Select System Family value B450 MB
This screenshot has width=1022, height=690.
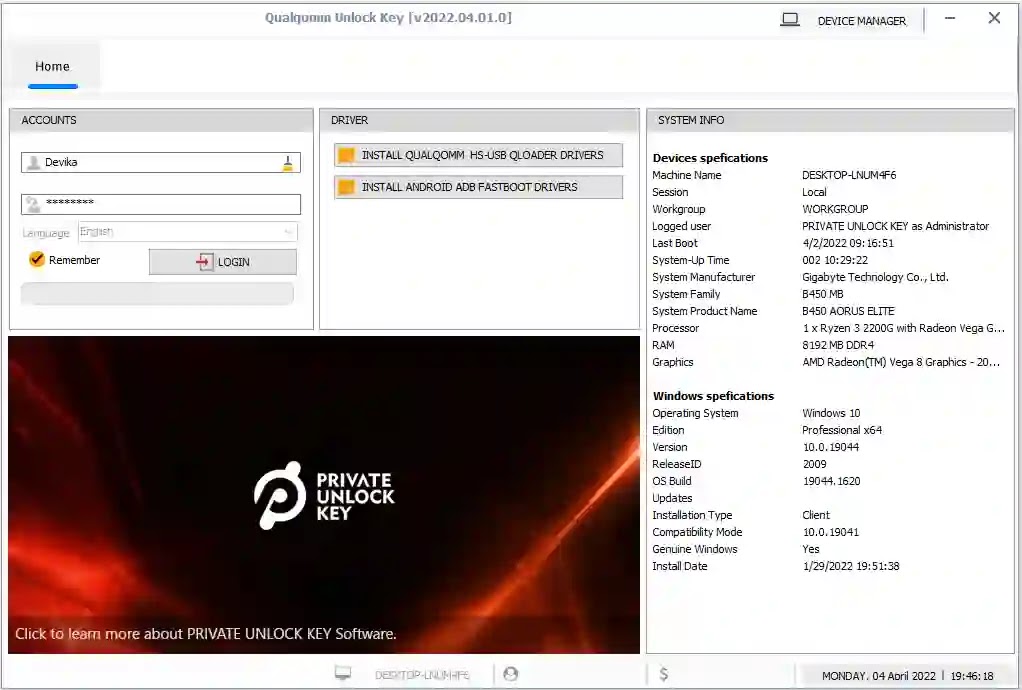[823, 294]
